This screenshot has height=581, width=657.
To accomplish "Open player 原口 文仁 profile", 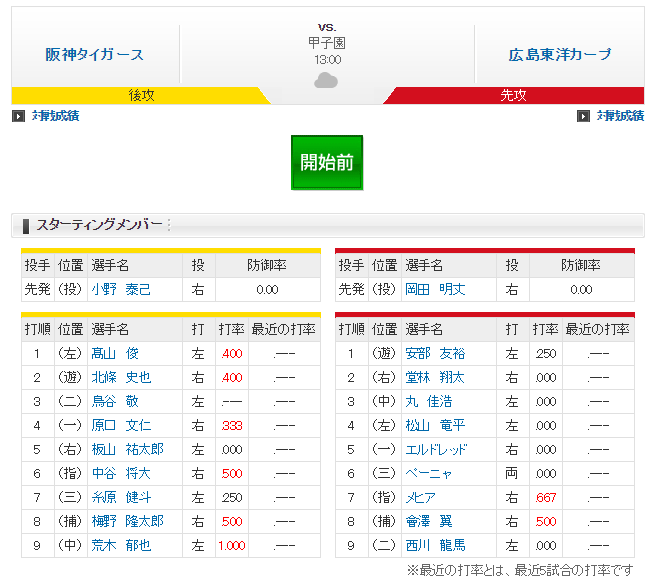I will (x=121, y=425).
